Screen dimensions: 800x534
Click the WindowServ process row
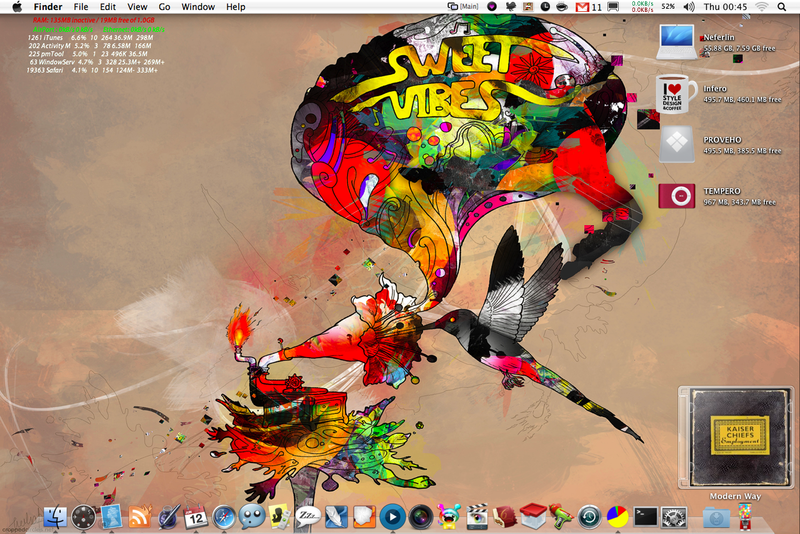pos(97,62)
